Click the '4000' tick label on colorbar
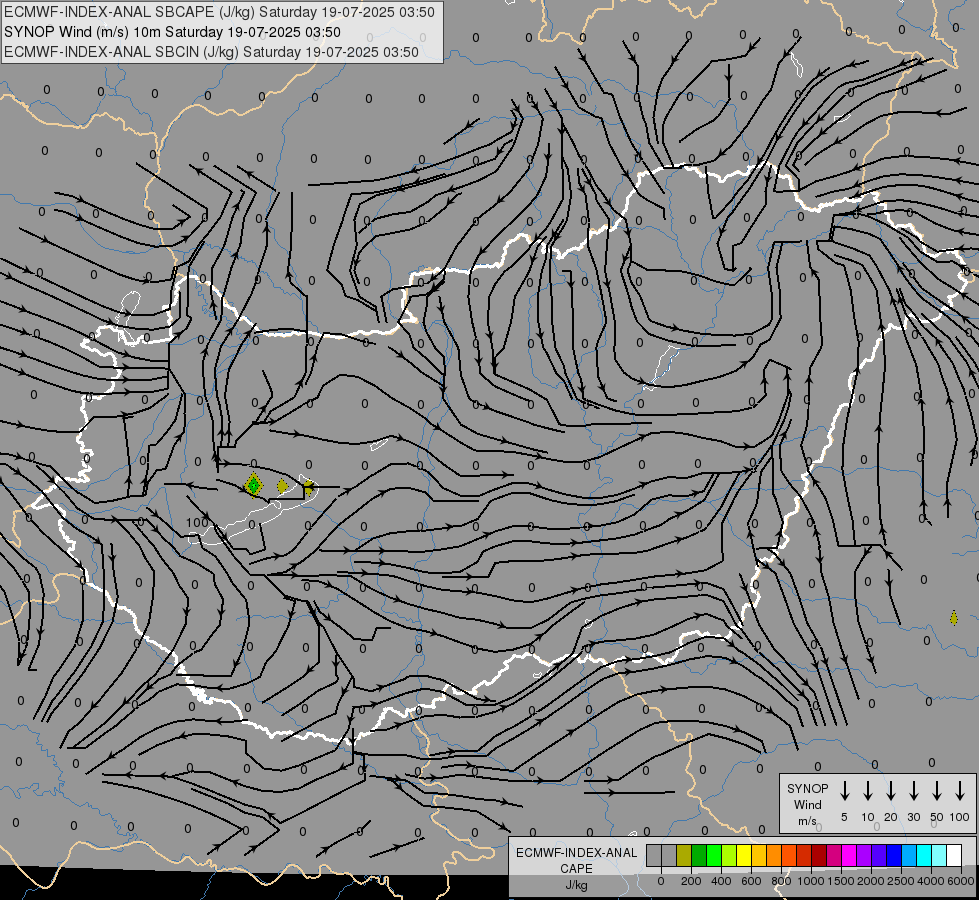The height and width of the screenshot is (900, 979). coord(931,881)
